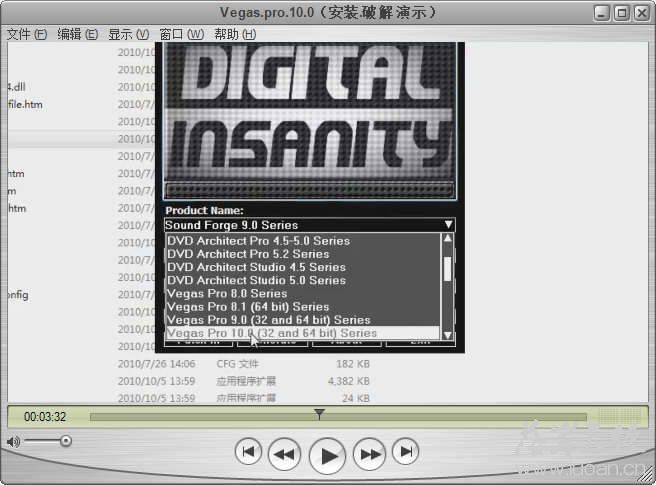Image resolution: width=656 pixels, height=485 pixels.
Task: Click the speaker volume icon
Action: pos(13,441)
